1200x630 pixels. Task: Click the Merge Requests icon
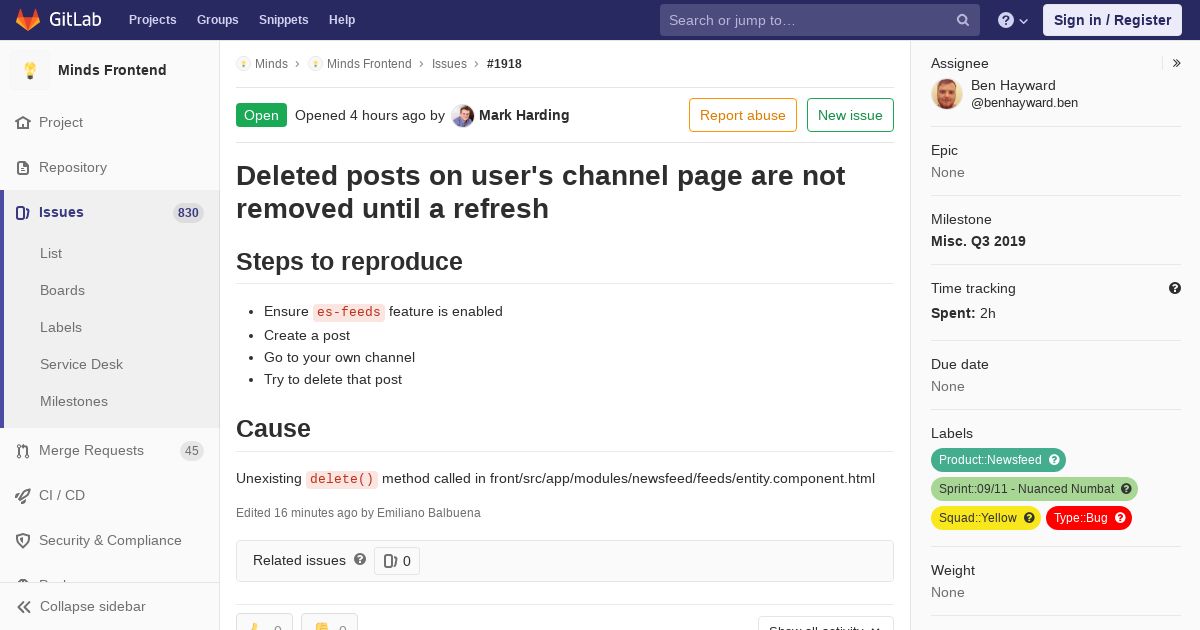pyautogui.click(x=23, y=451)
